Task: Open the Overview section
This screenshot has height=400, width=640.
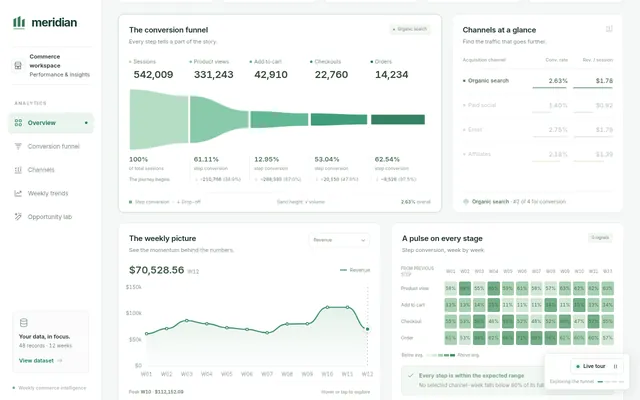Action: click(51, 123)
